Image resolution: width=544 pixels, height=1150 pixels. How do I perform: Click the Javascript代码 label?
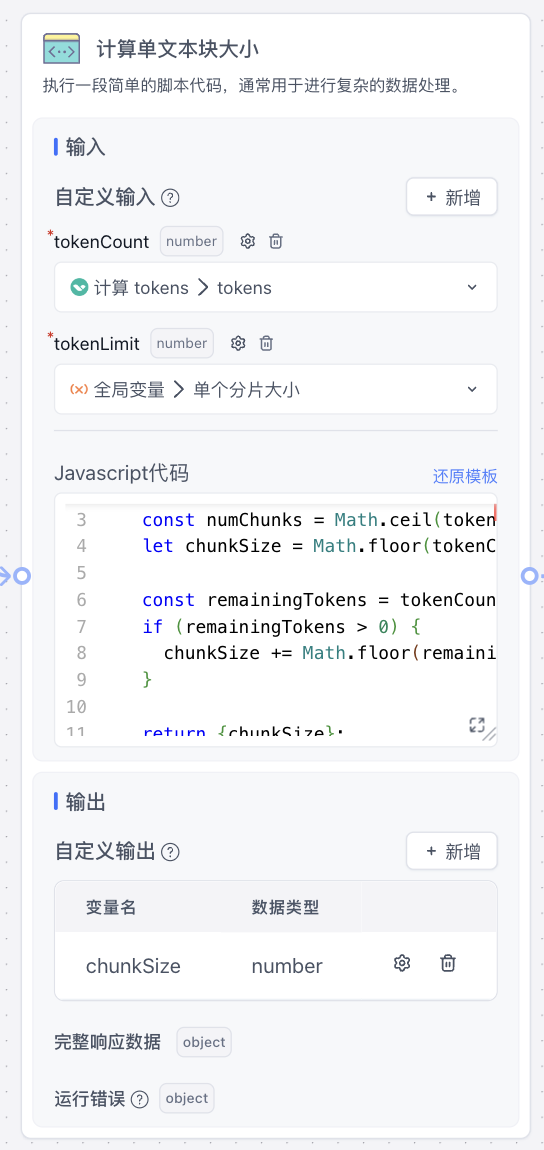coord(122,474)
